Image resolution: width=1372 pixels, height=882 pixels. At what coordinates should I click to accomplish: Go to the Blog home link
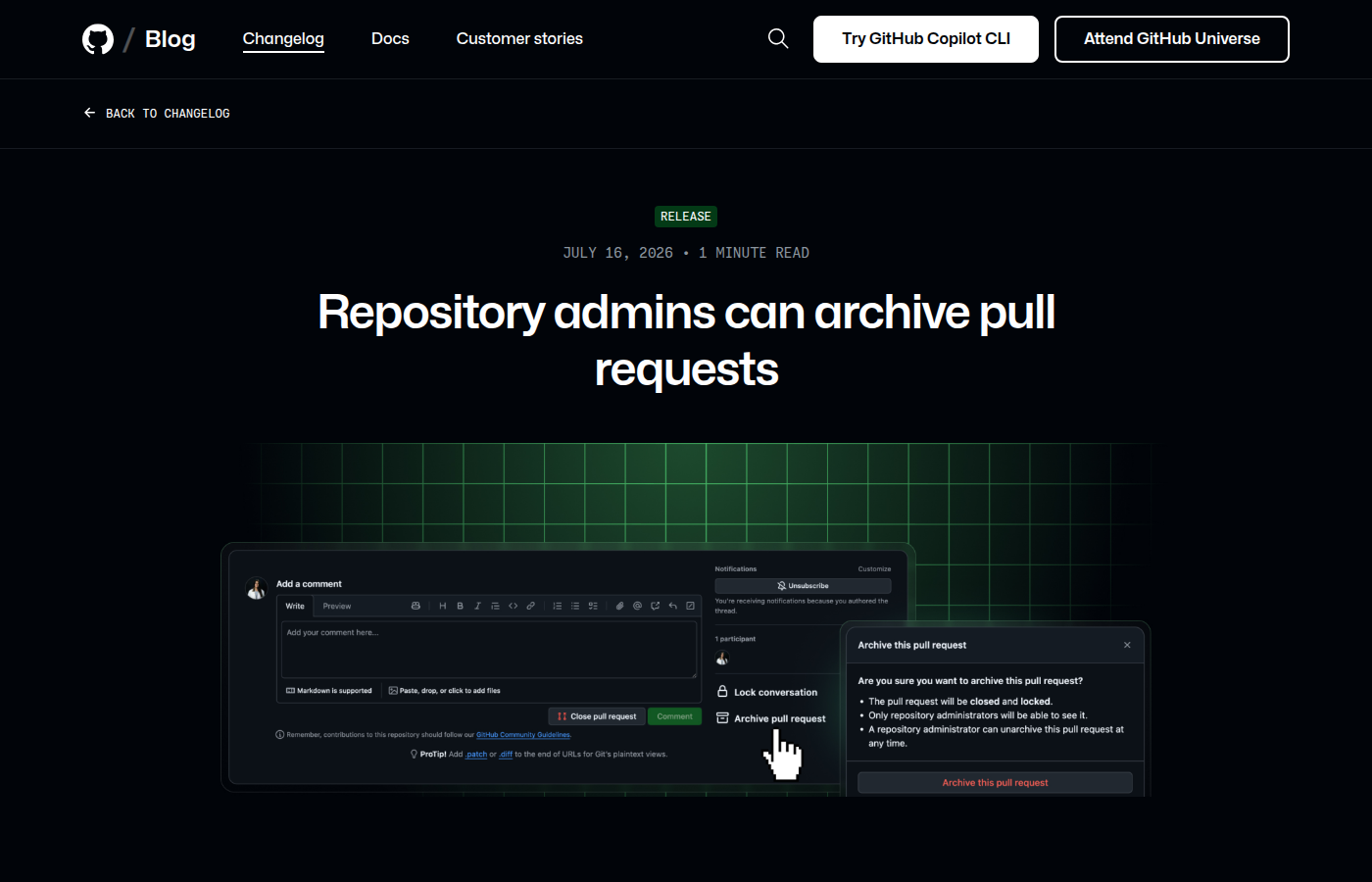[x=171, y=39]
